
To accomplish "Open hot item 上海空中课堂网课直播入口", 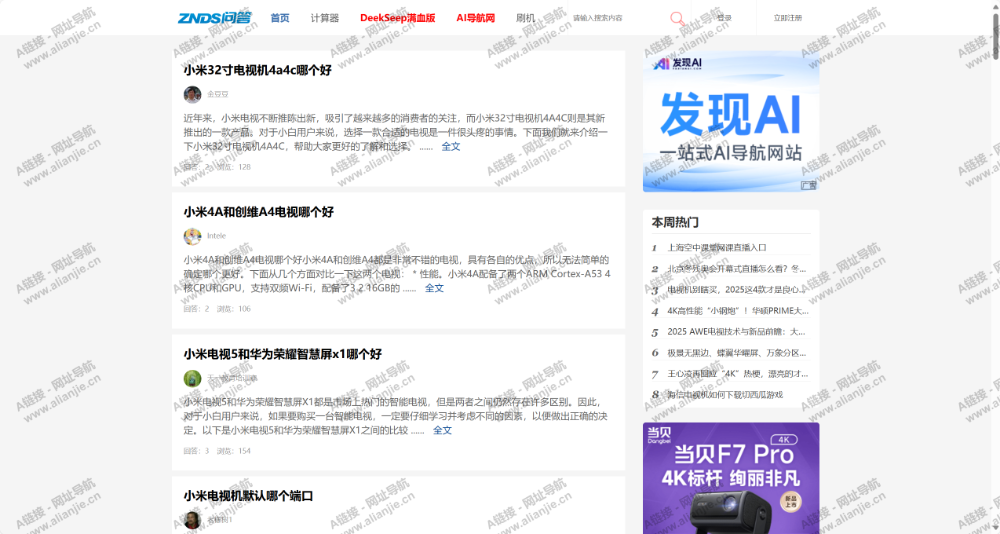I will click(717, 248).
